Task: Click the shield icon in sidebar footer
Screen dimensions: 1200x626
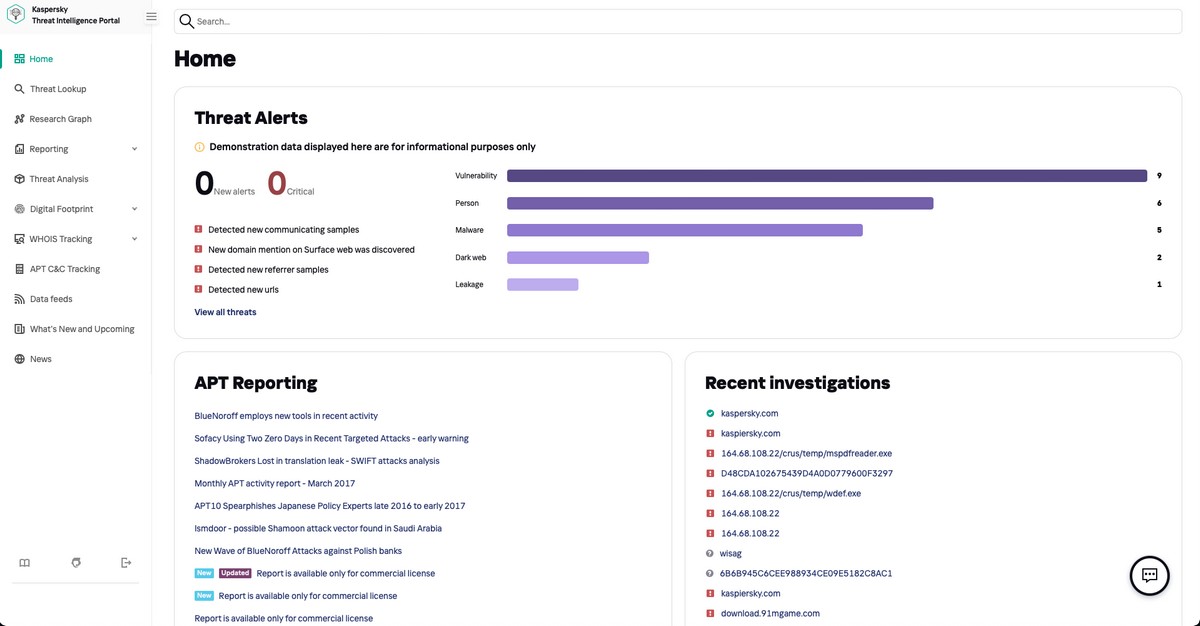Action: point(76,563)
